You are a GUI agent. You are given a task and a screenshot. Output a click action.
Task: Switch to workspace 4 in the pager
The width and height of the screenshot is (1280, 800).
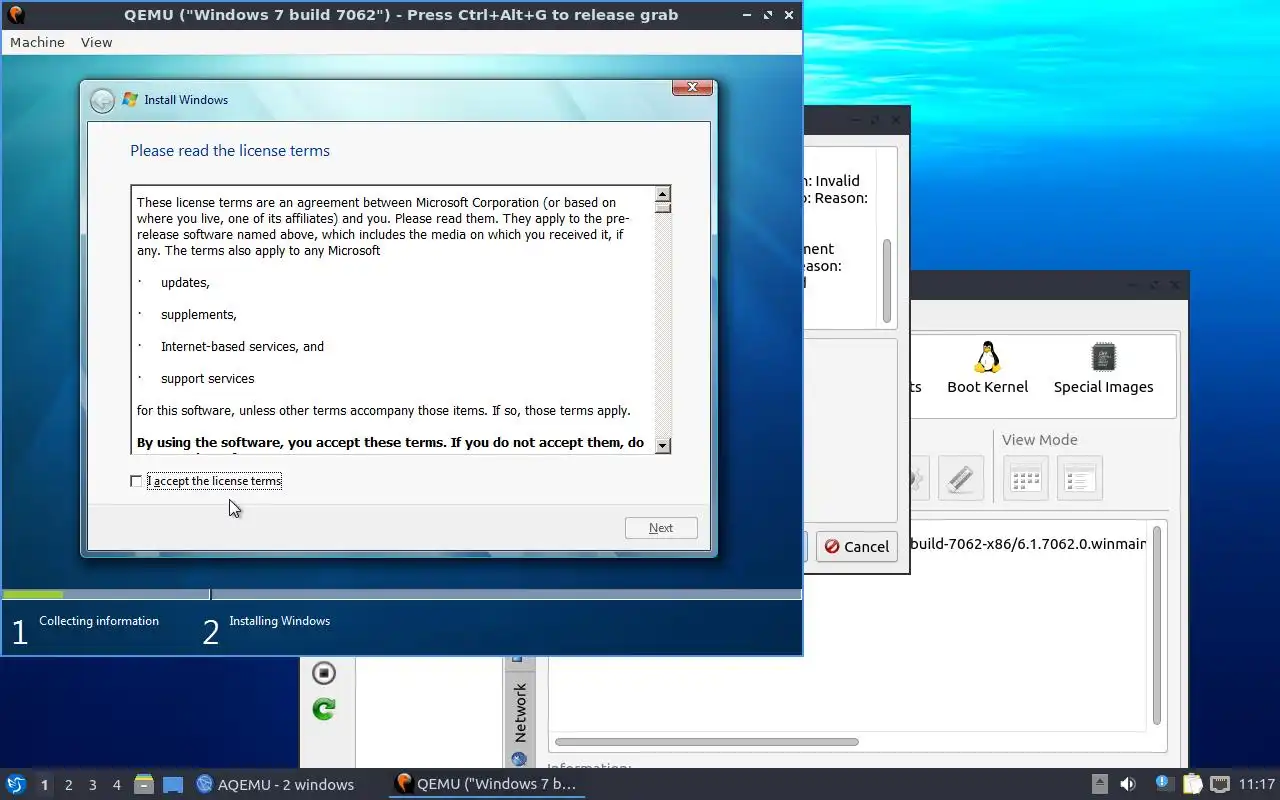pyautogui.click(x=116, y=785)
